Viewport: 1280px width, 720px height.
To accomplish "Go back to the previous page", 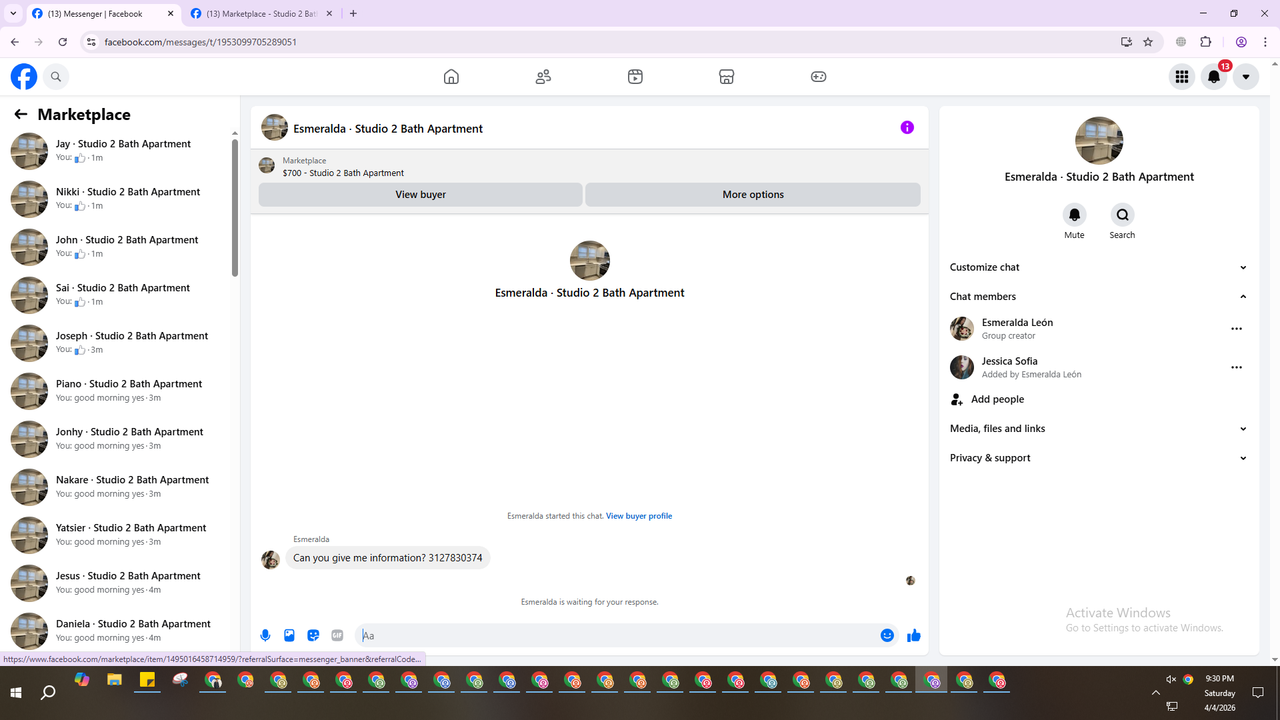I will [15, 42].
